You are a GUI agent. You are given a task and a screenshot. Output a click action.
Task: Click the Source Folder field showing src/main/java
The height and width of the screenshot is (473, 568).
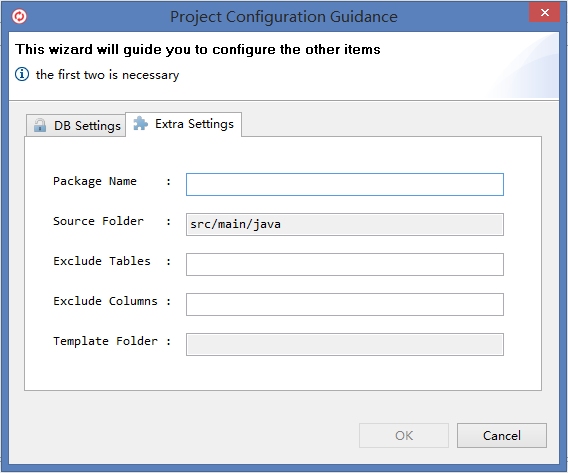344,224
